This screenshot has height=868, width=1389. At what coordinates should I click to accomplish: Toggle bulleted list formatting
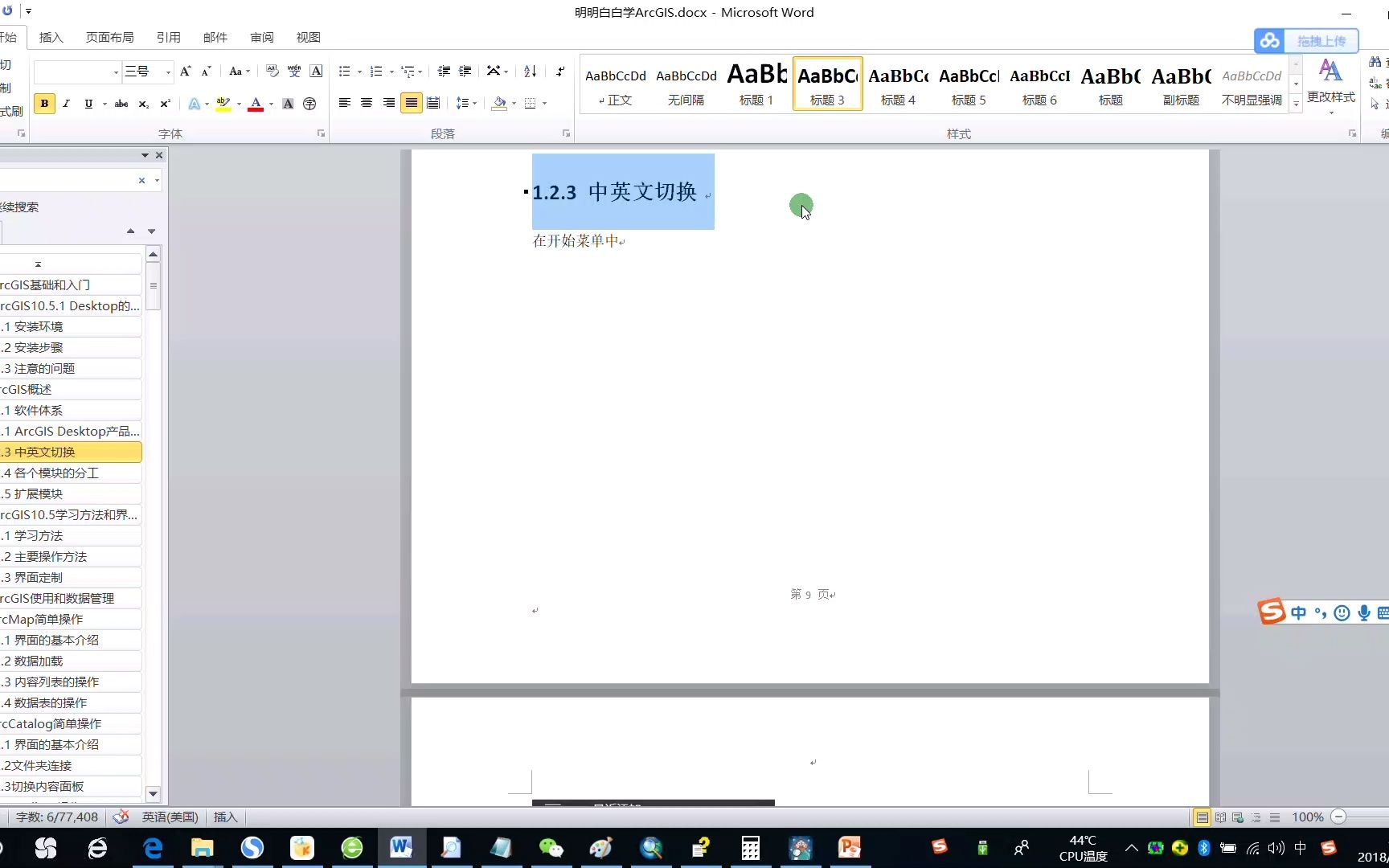click(345, 72)
